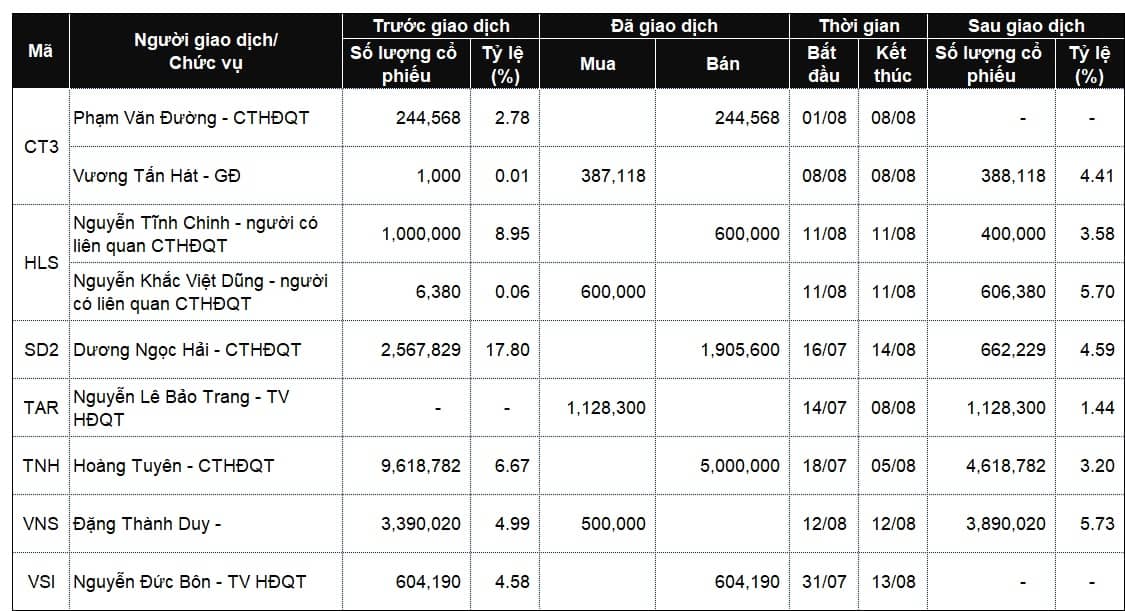The image size is (1125, 611).
Task: Select Phạm Văn Đường - CTHĐQT name cell
Action: (191, 118)
